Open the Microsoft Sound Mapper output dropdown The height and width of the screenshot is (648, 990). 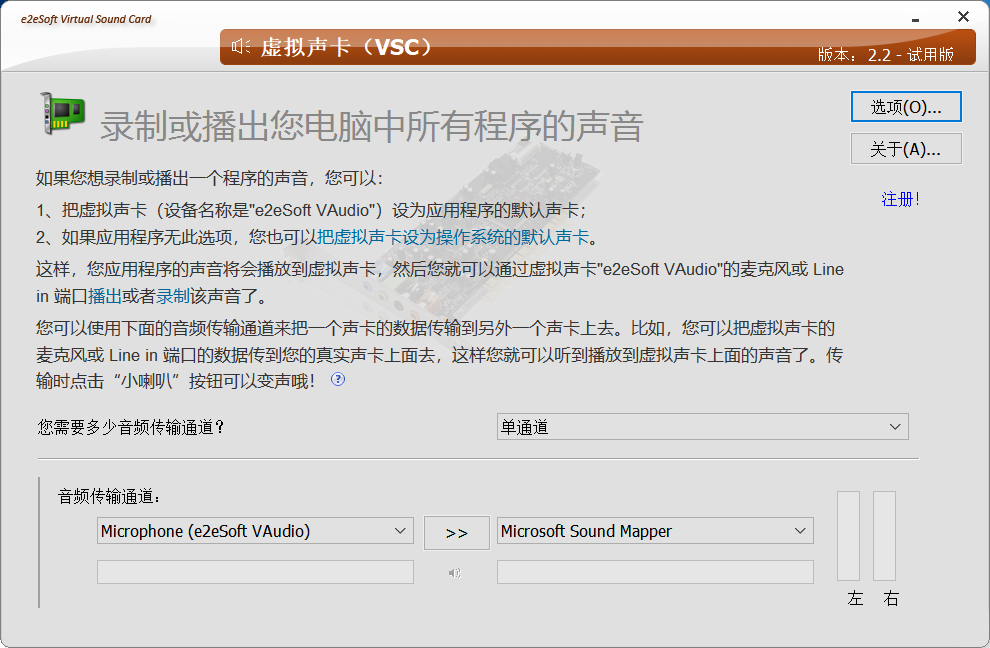(x=655, y=531)
